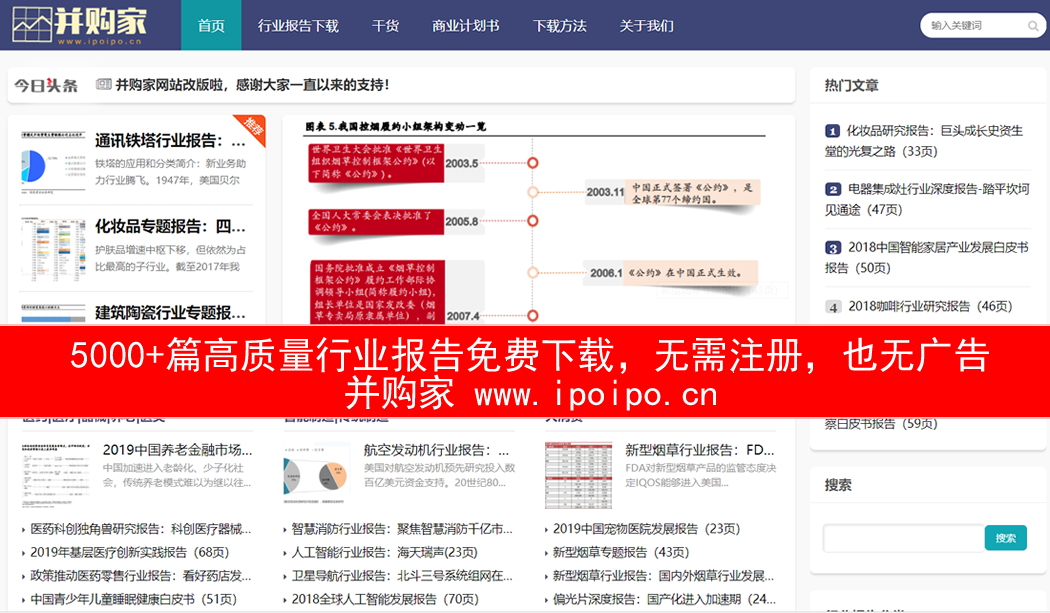
Task: Click the search magnifier icon in header
Action: click(1033, 26)
